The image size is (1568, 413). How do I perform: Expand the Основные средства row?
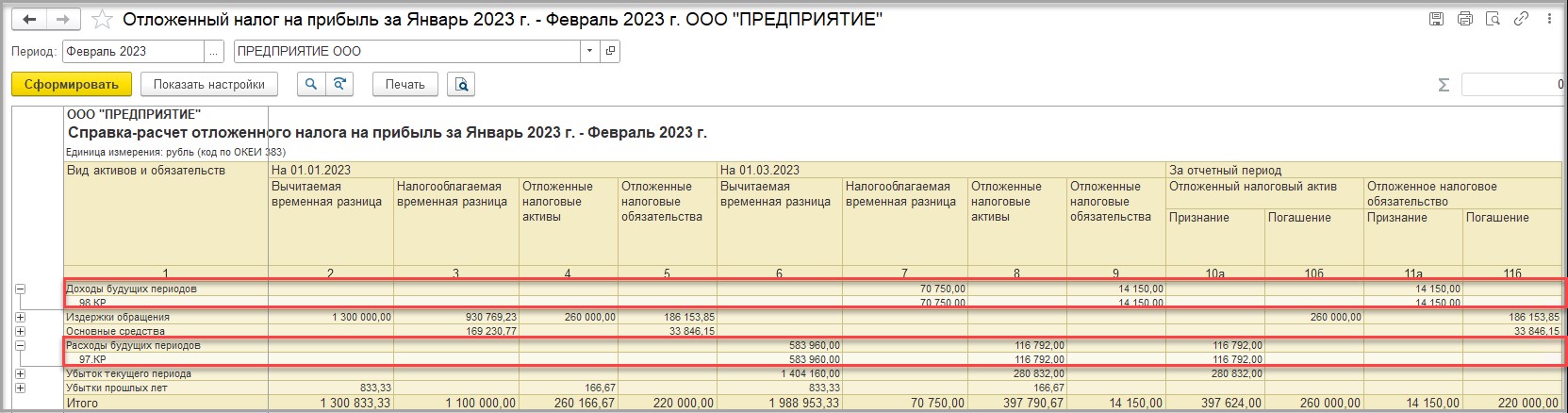click(x=20, y=332)
